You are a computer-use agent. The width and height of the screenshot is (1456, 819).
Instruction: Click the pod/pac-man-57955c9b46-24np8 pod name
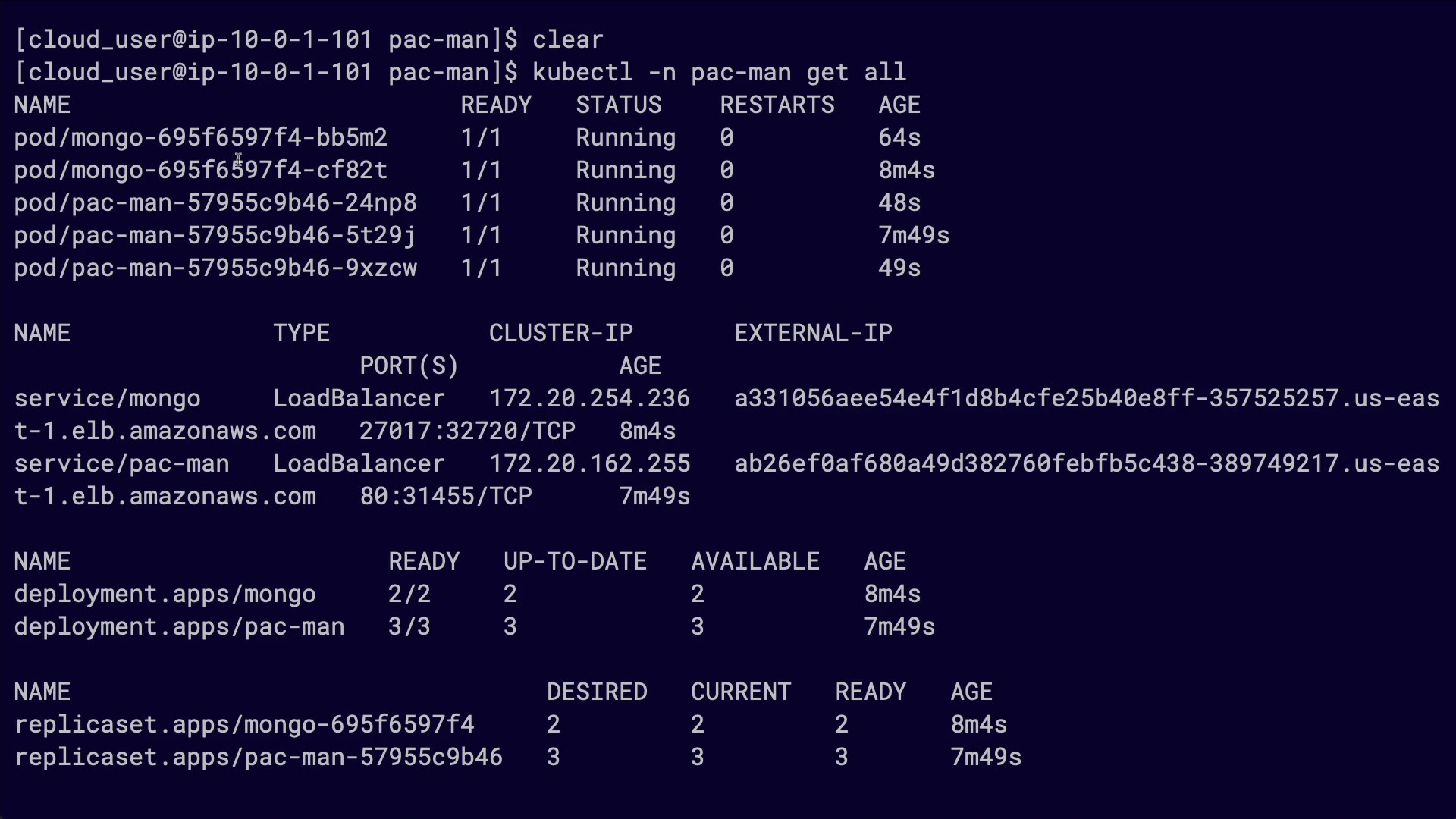pos(215,203)
